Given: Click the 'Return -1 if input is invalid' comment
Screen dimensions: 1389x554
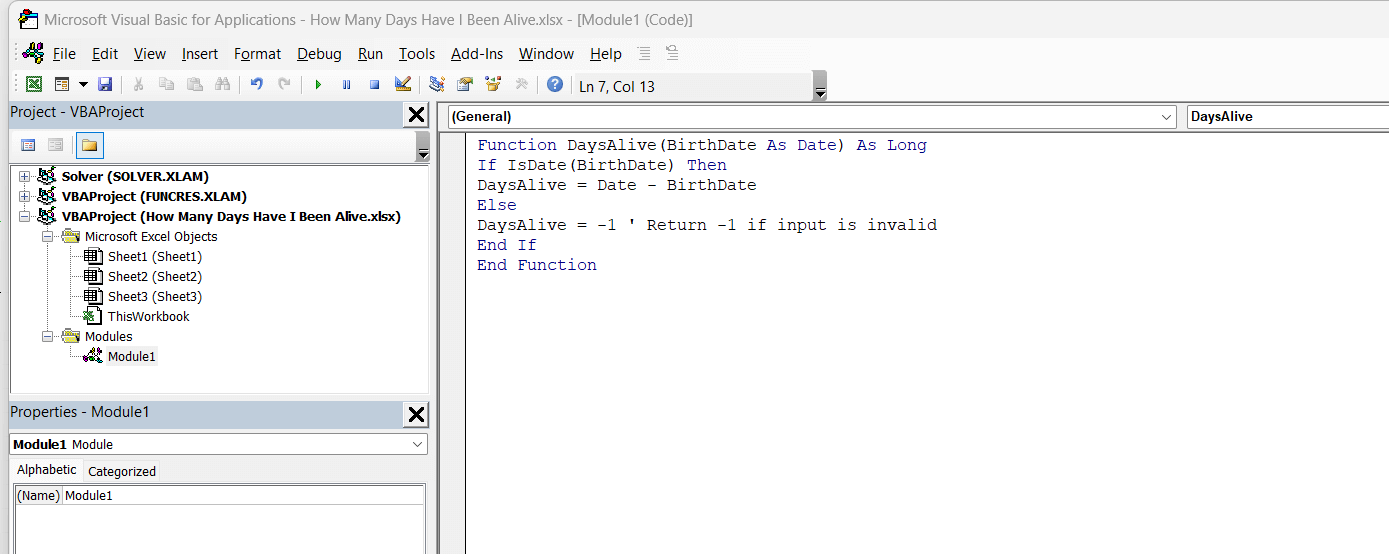Looking at the screenshot, I should coord(781,225).
